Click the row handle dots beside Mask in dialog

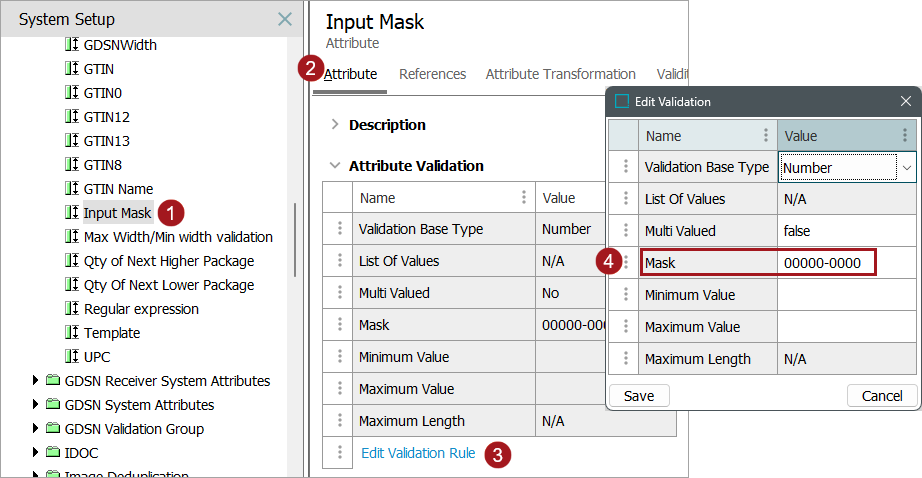pyautogui.click(x=625, y=263)
